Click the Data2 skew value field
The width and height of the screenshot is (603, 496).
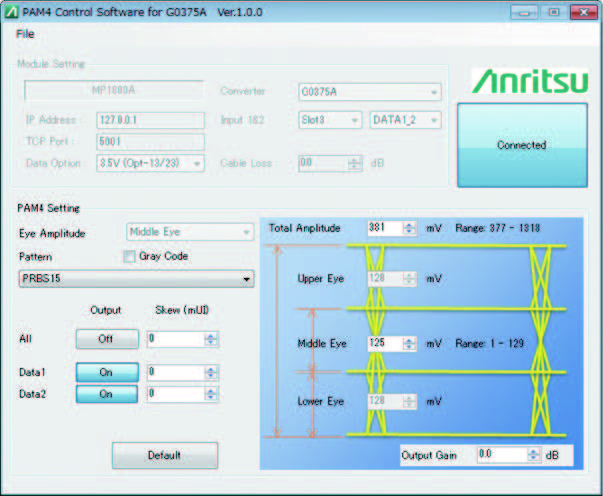(175, 394)
